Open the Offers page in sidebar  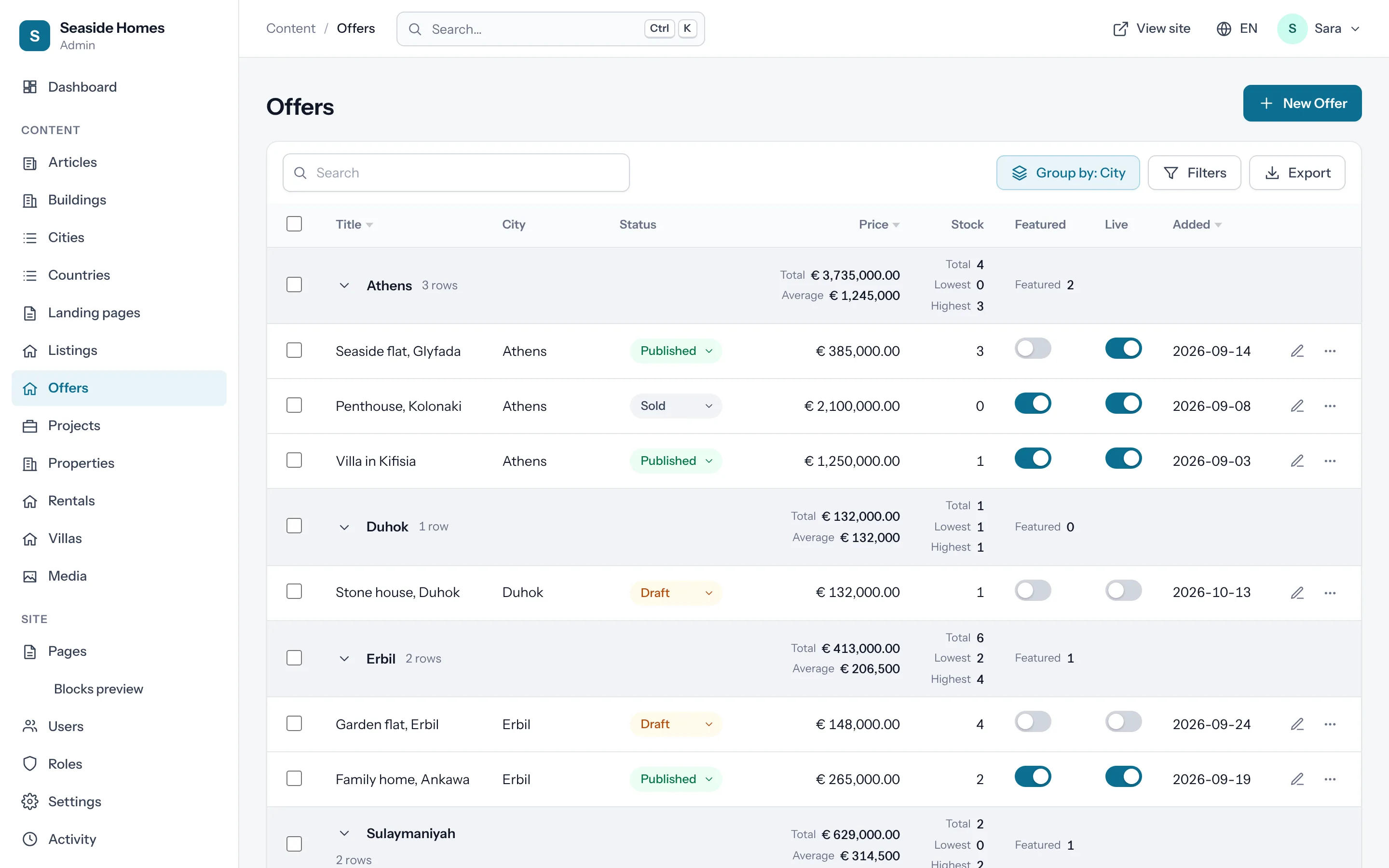coord(119,388)
